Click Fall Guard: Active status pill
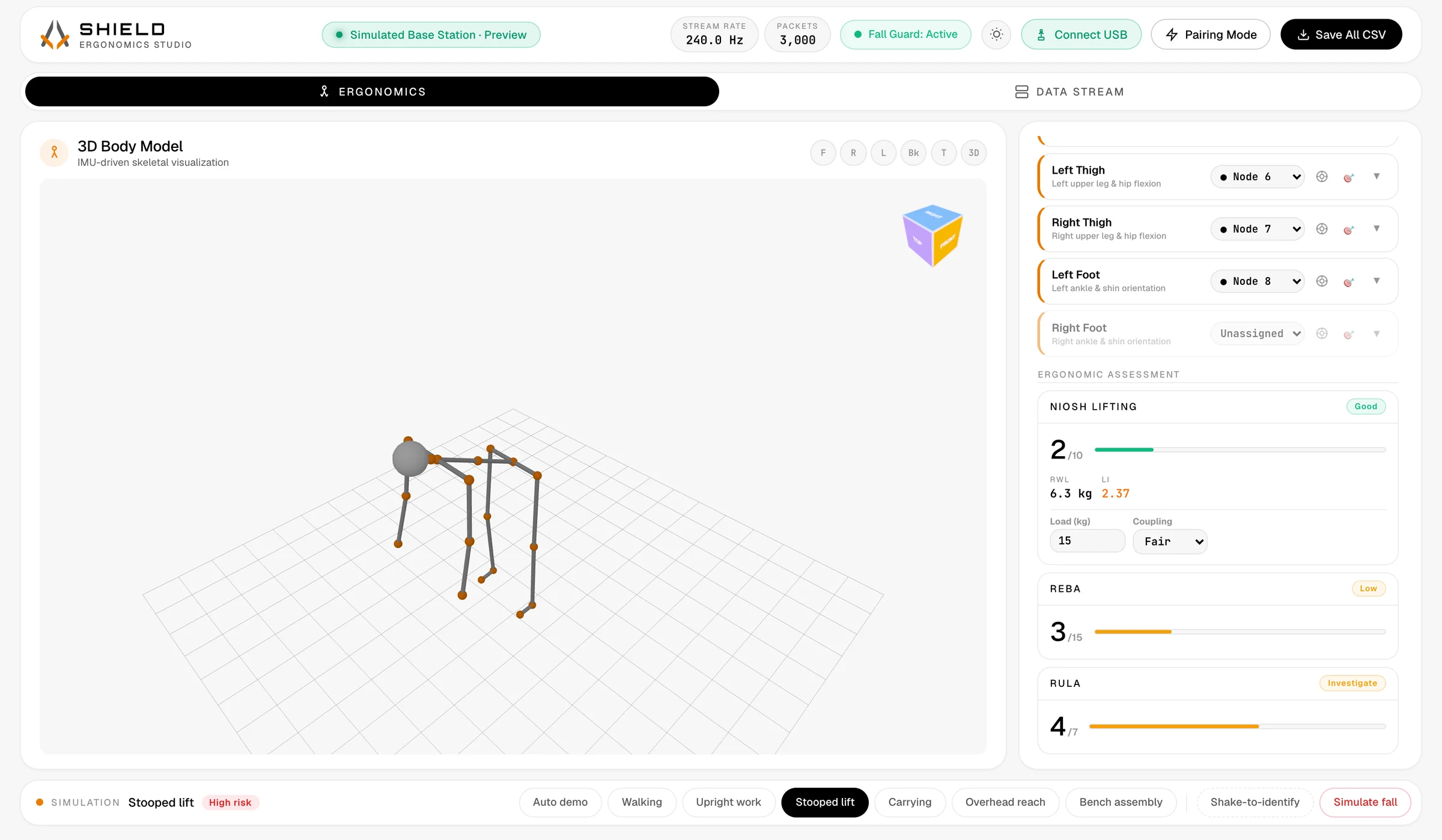Viewport: 1442px width, 840px height. (x=905, y=35)
